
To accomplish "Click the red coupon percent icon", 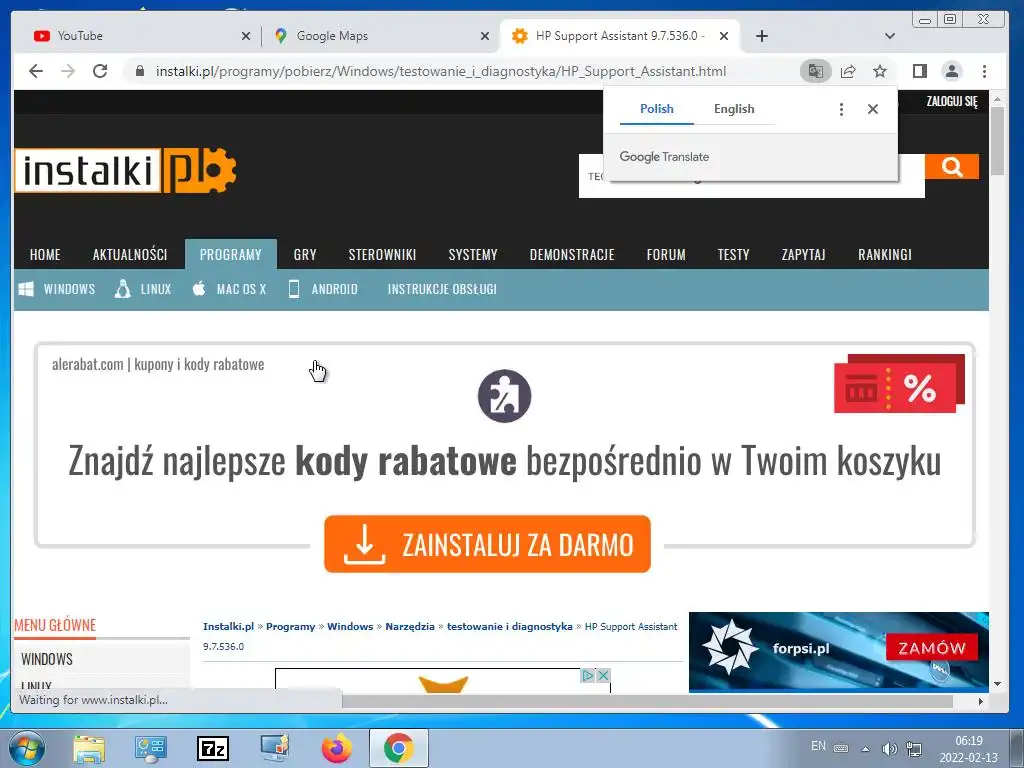I will 899,384.
